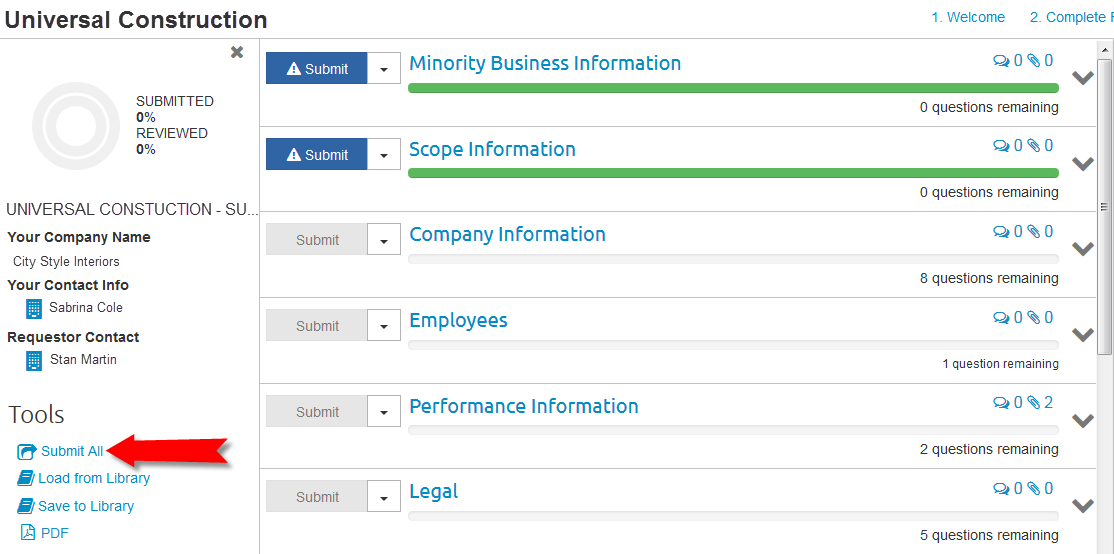Viewport: 1114px width, 554px height.
Task: Expand the Employees section chevron
Action: 1082,334
